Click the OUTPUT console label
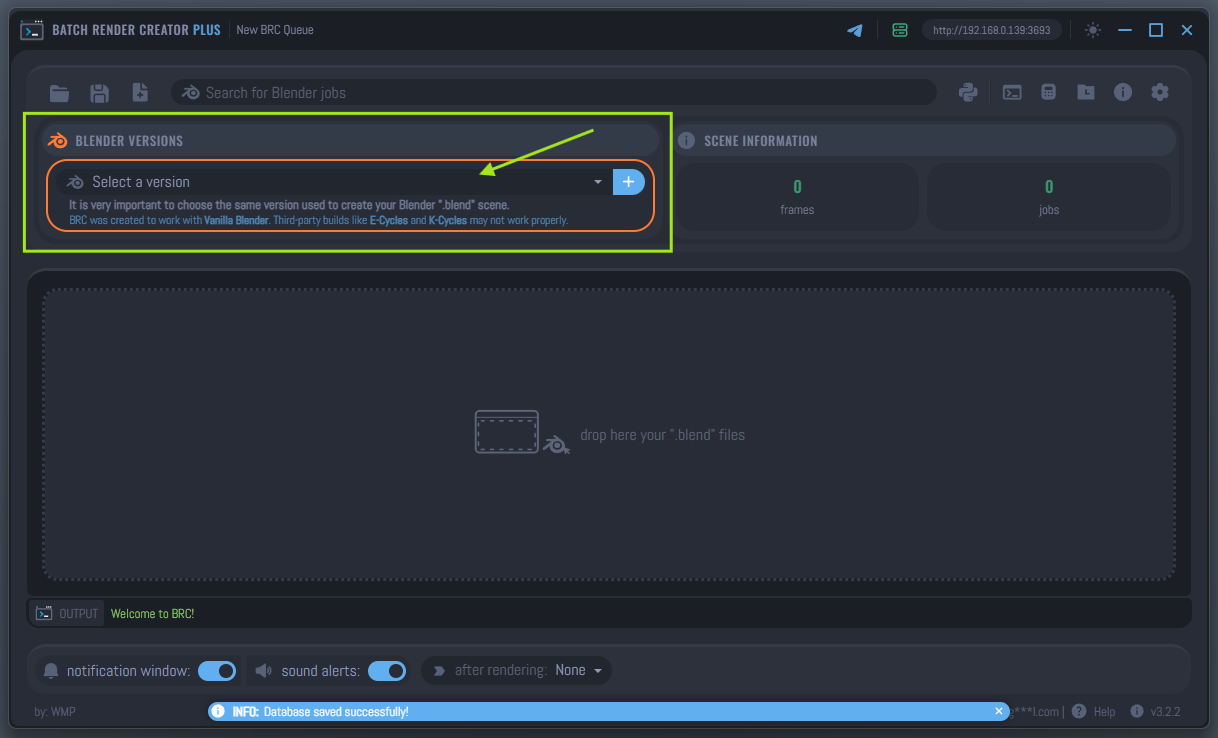This screenshot has width=1218, height=738. [x=67, y=613]
